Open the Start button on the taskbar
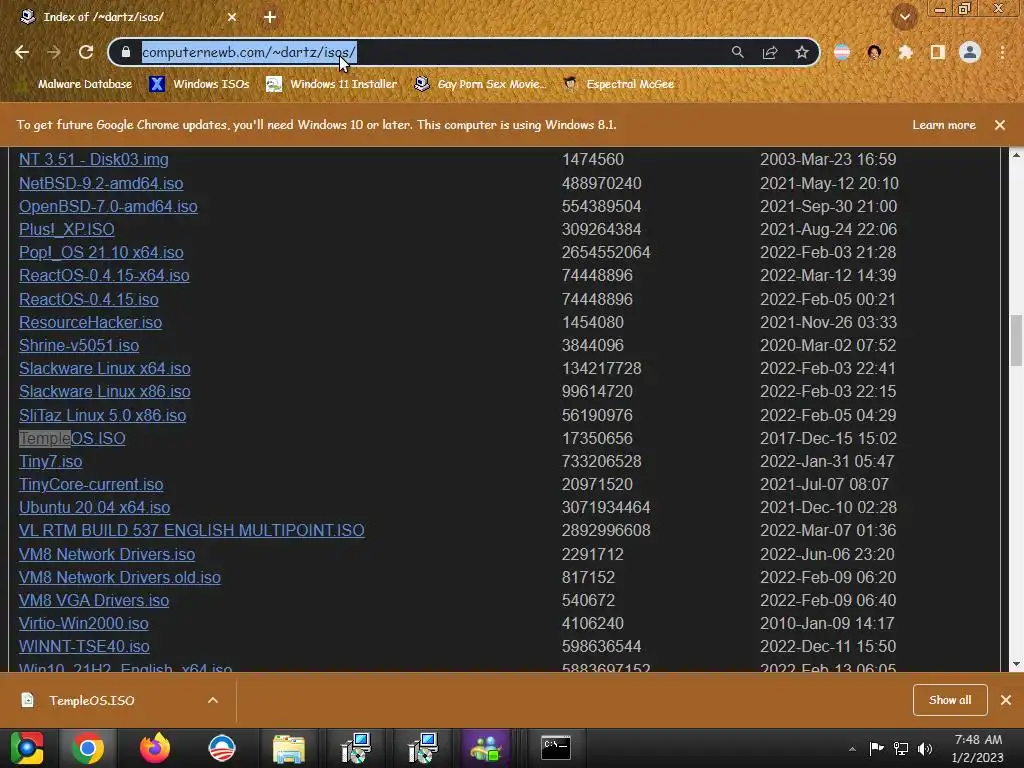 pyautogui.click(x=27, y=748)
